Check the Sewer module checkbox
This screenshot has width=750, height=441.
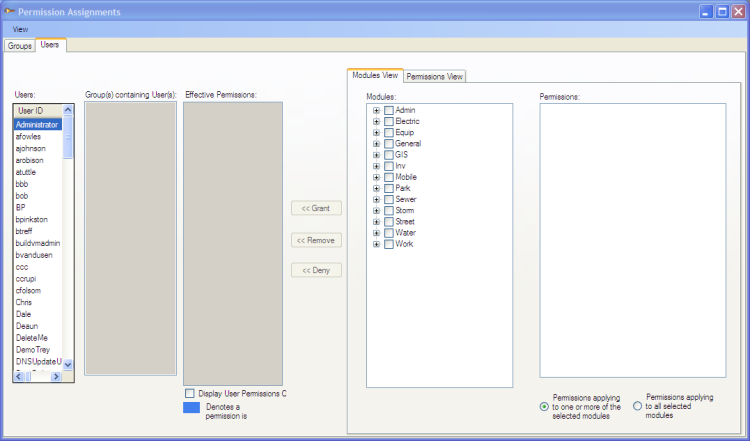tap(389, 199)
